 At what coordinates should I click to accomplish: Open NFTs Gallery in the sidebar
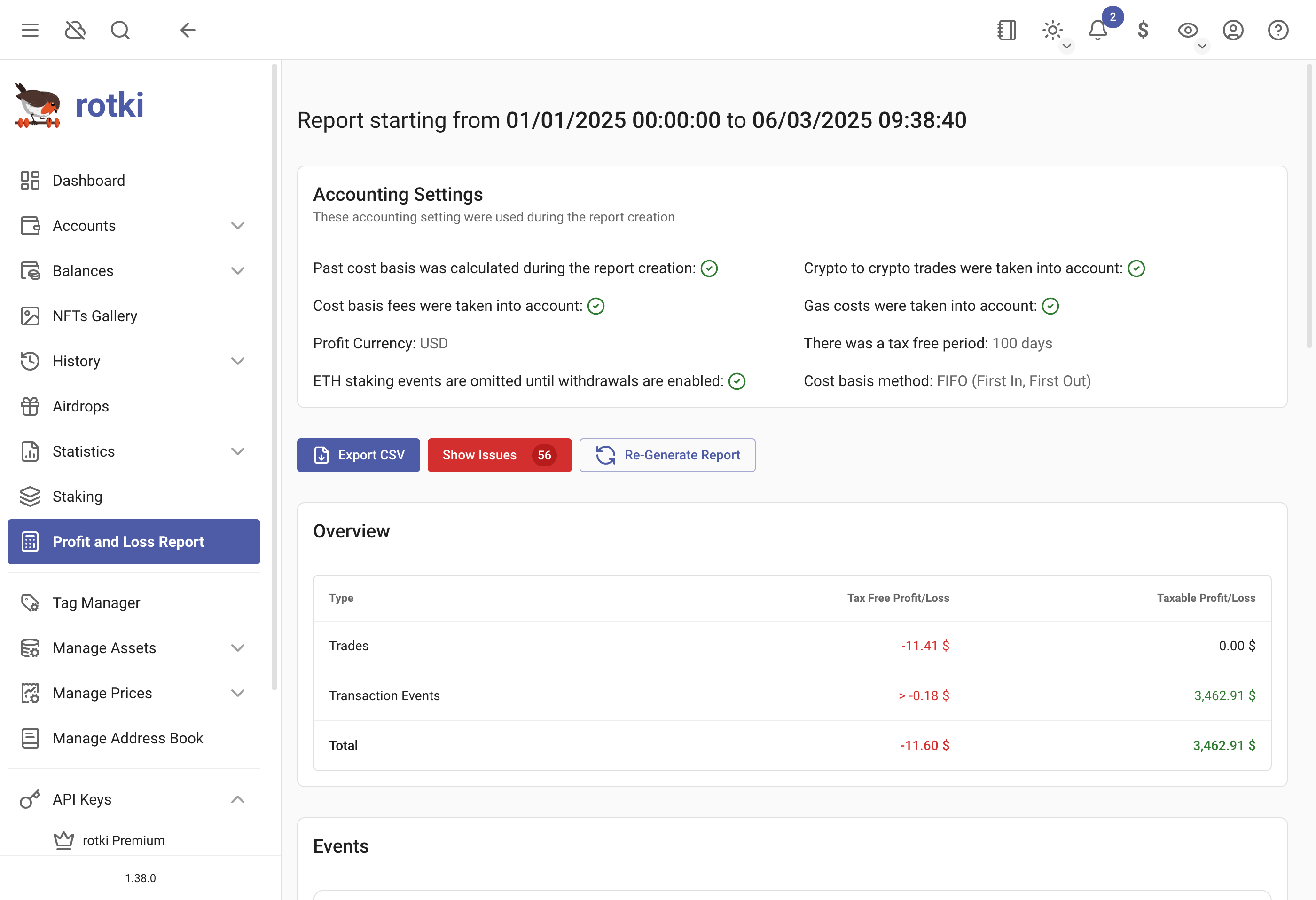tap(133, 316)
